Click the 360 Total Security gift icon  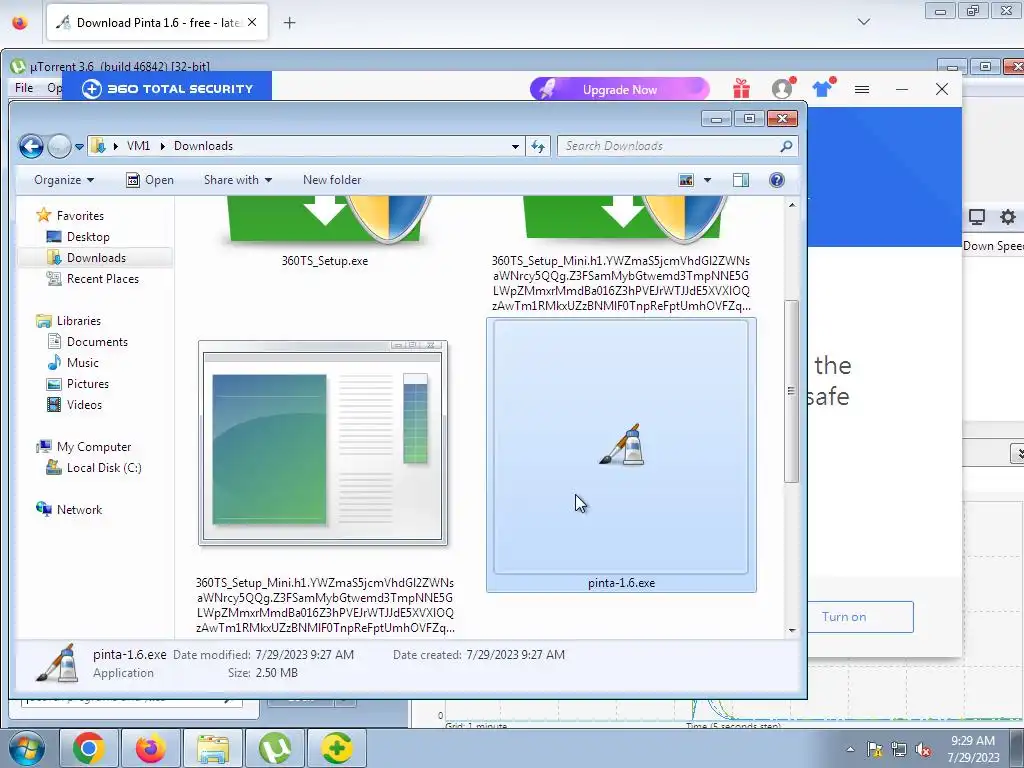pos(741,88)
